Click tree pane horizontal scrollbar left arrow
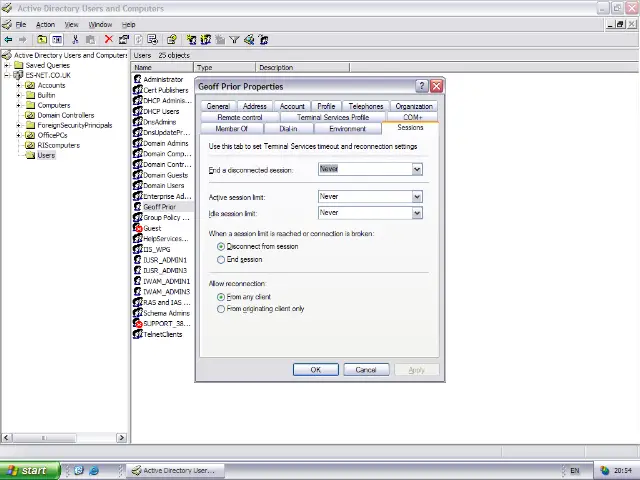The height and width of the screenshot is (480, 640). click(x=6, y=438)
